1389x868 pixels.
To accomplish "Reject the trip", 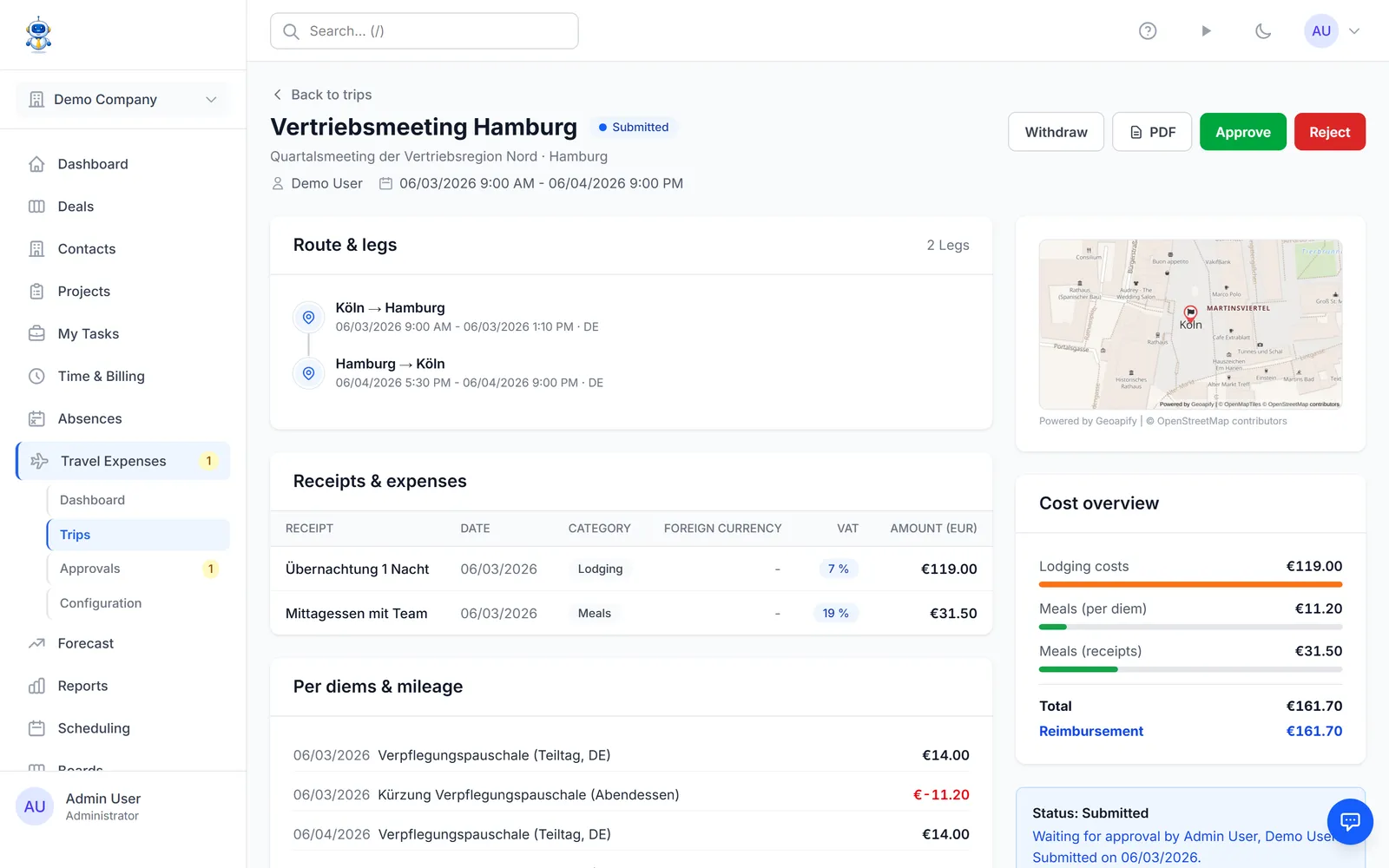I will point(1330,132).
